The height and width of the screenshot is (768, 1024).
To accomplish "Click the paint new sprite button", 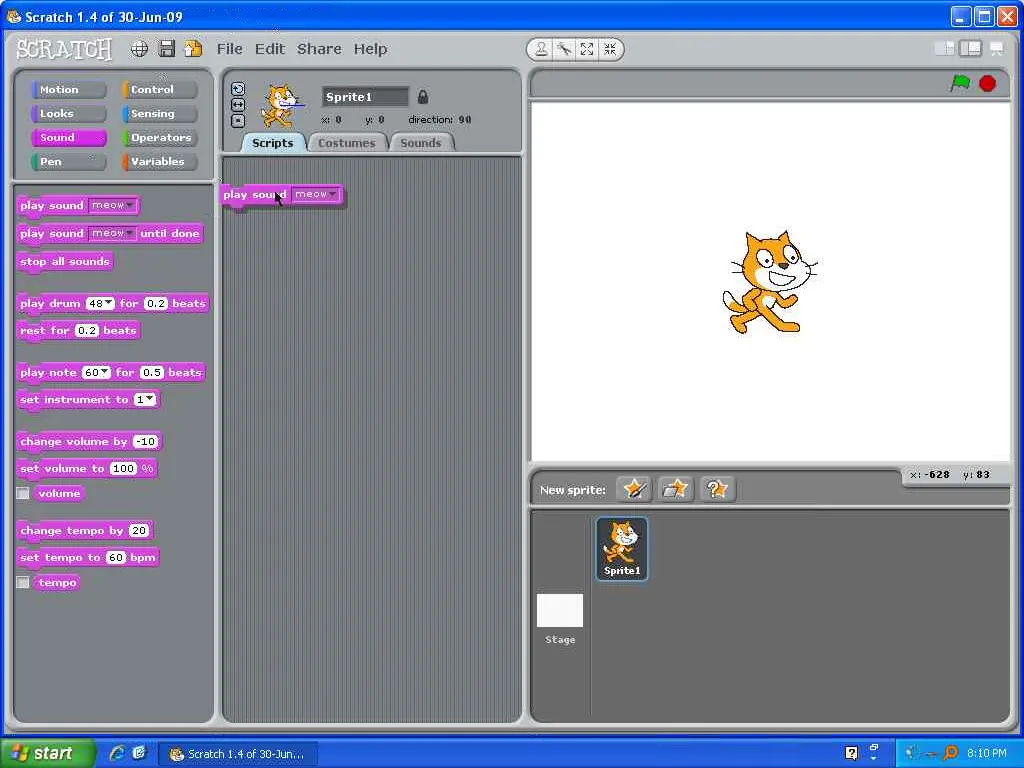I will 633,488.
